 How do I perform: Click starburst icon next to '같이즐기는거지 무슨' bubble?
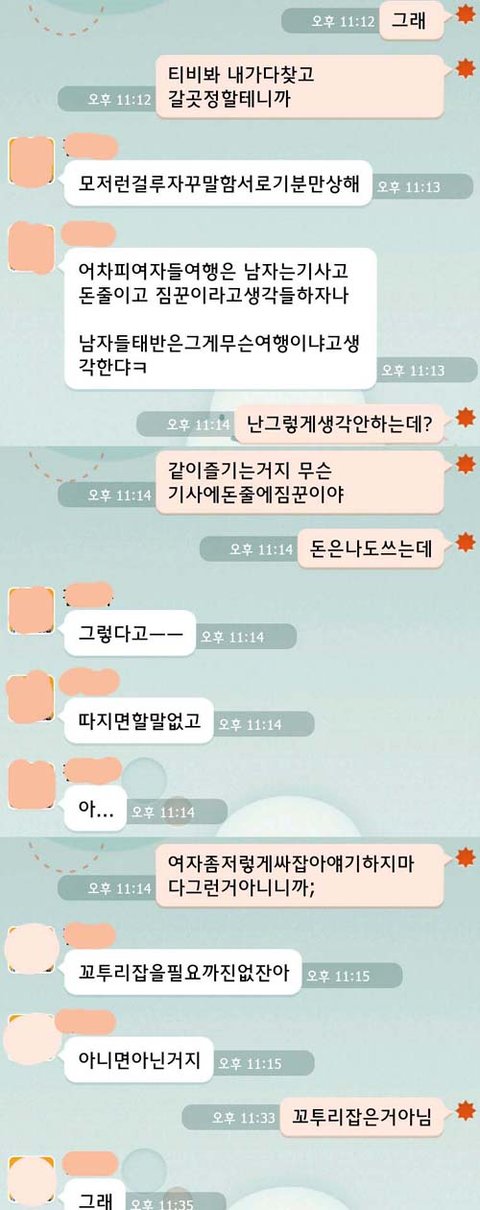[x=465, y=463]
